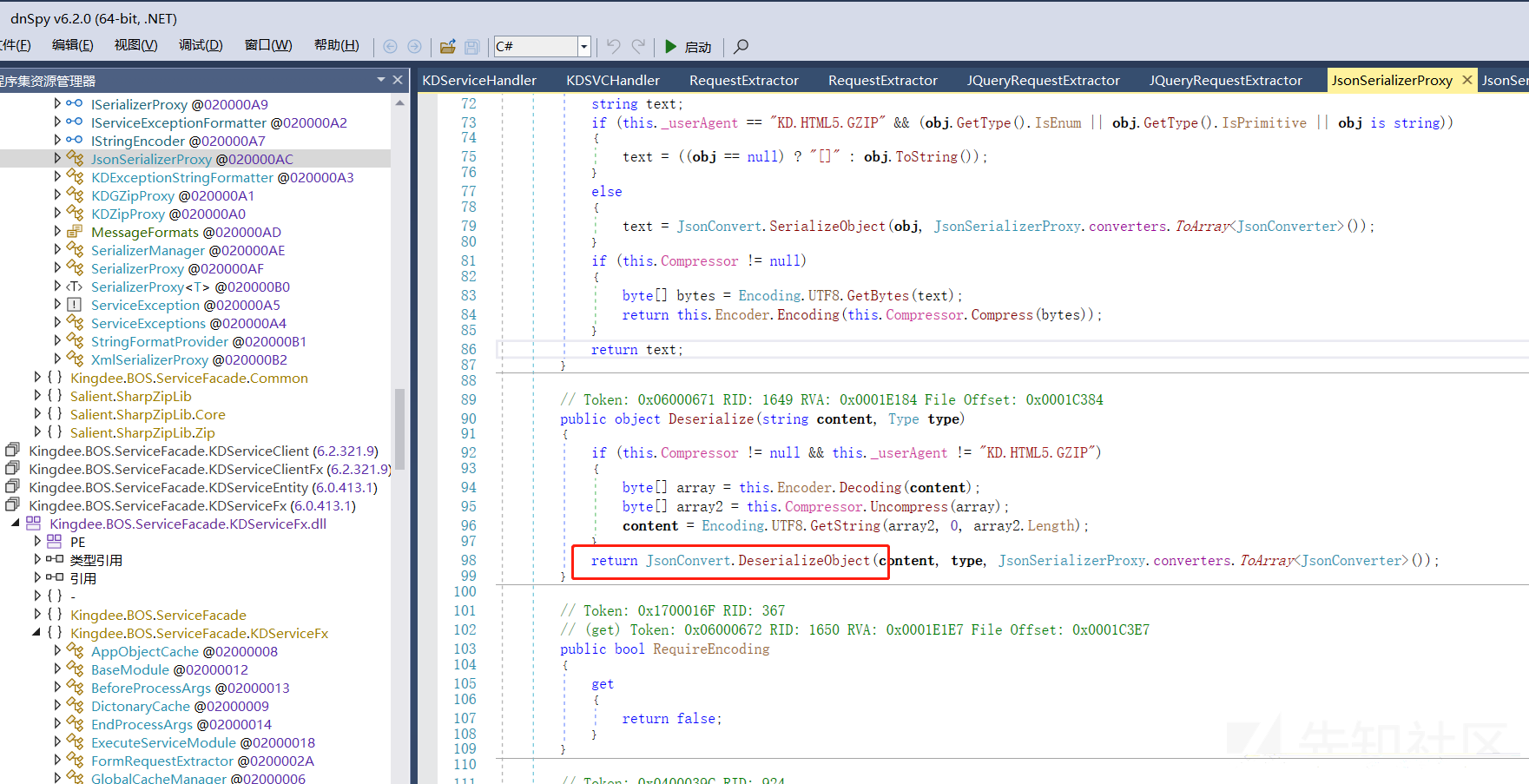Click the save all disk icon
The height and width of the screenshot is (784, 1529).
coord(471,46)
